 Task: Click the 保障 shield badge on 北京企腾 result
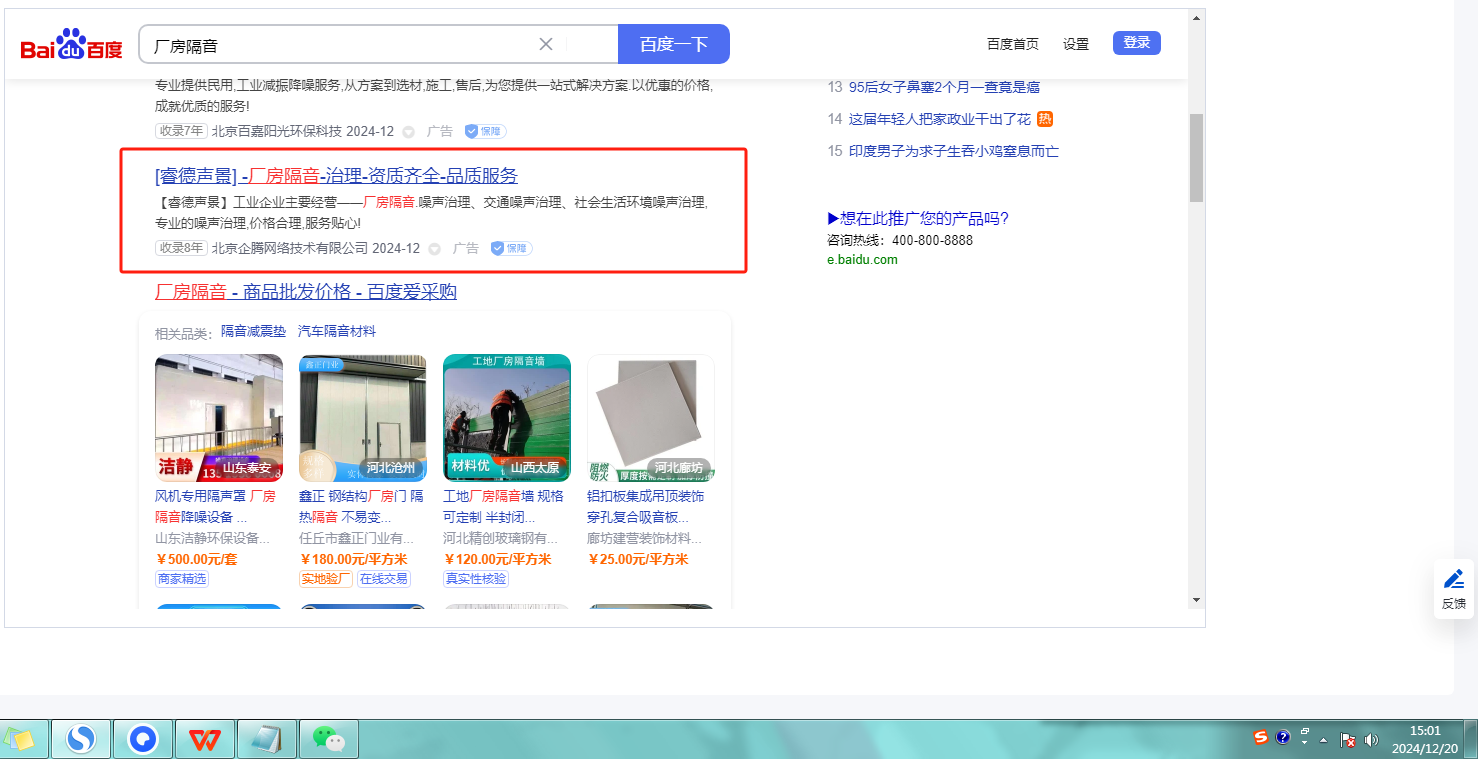pyautogui.click(x=511, y=248)
